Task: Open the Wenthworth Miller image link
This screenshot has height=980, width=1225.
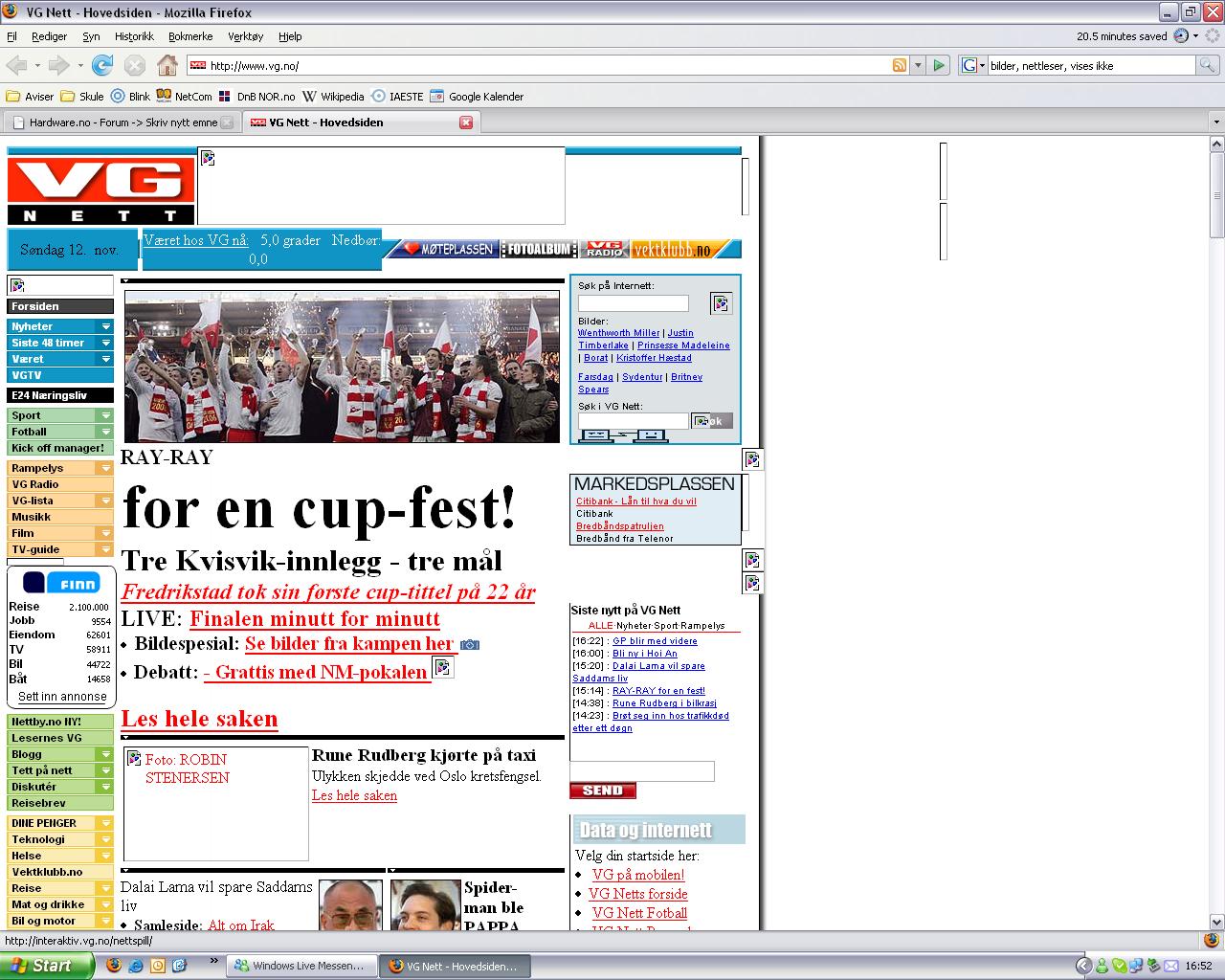Action: coord(618,333)
